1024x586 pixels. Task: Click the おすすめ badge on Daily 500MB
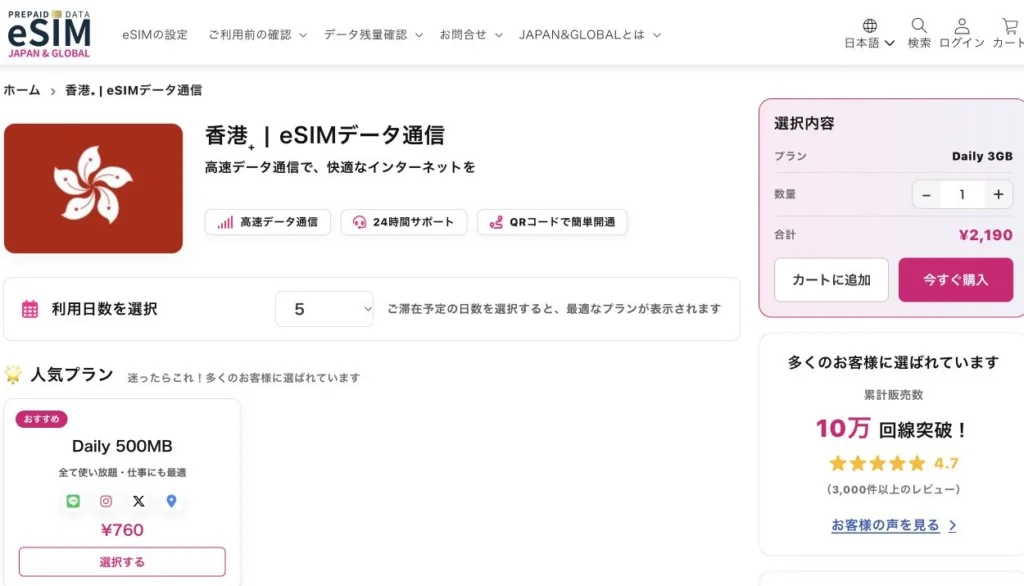(41, 419)
